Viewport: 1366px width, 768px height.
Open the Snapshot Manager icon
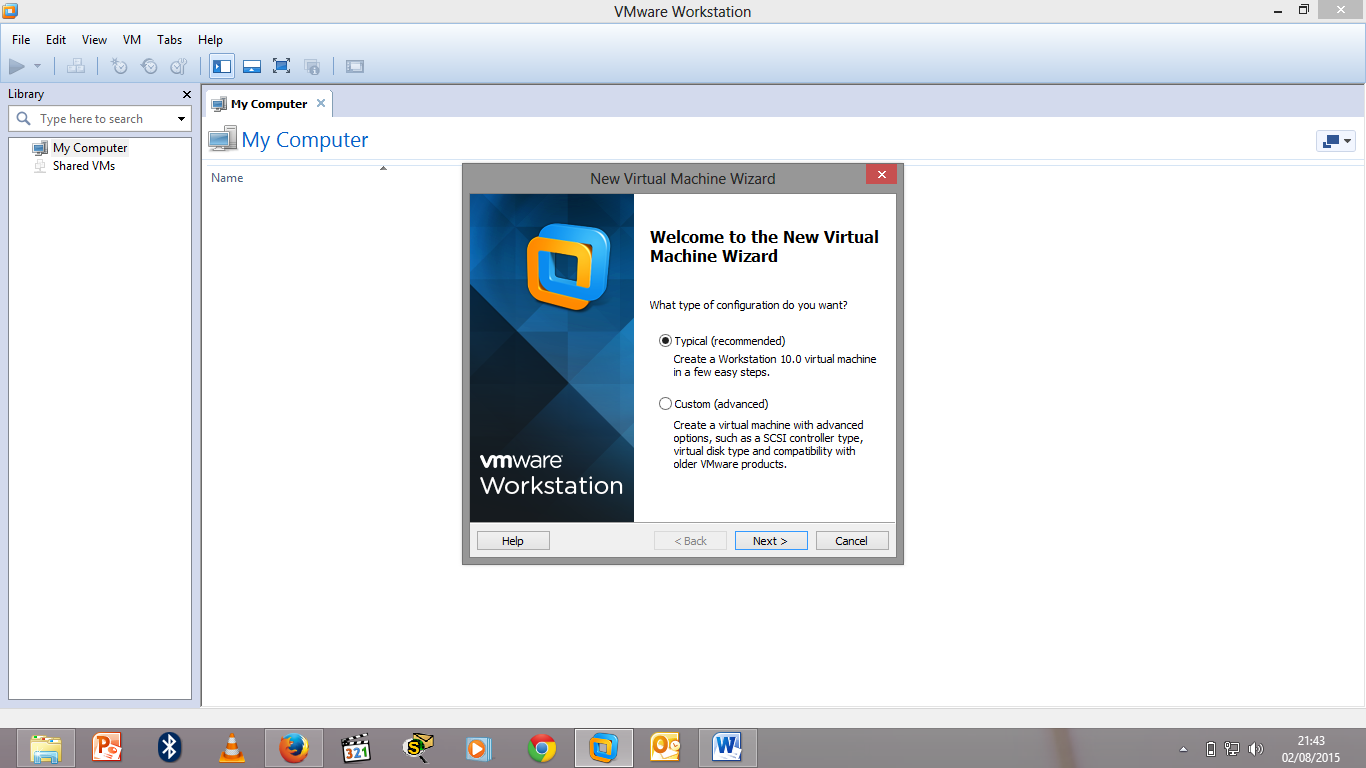tap(178, 66)
